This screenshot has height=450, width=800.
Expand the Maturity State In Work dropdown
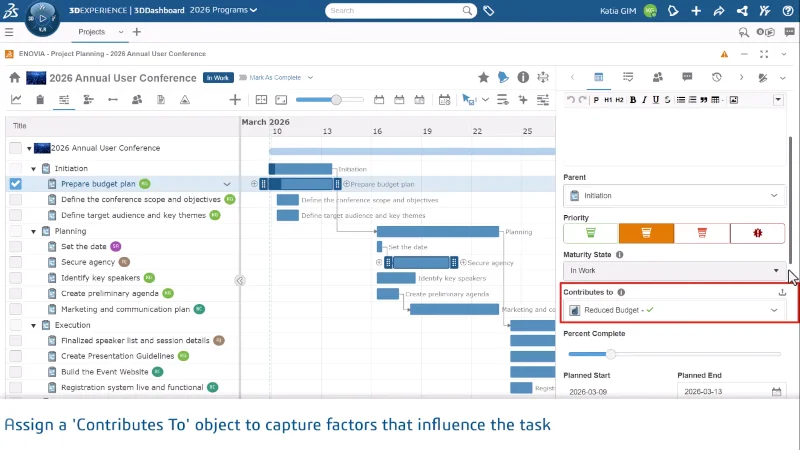674,270
